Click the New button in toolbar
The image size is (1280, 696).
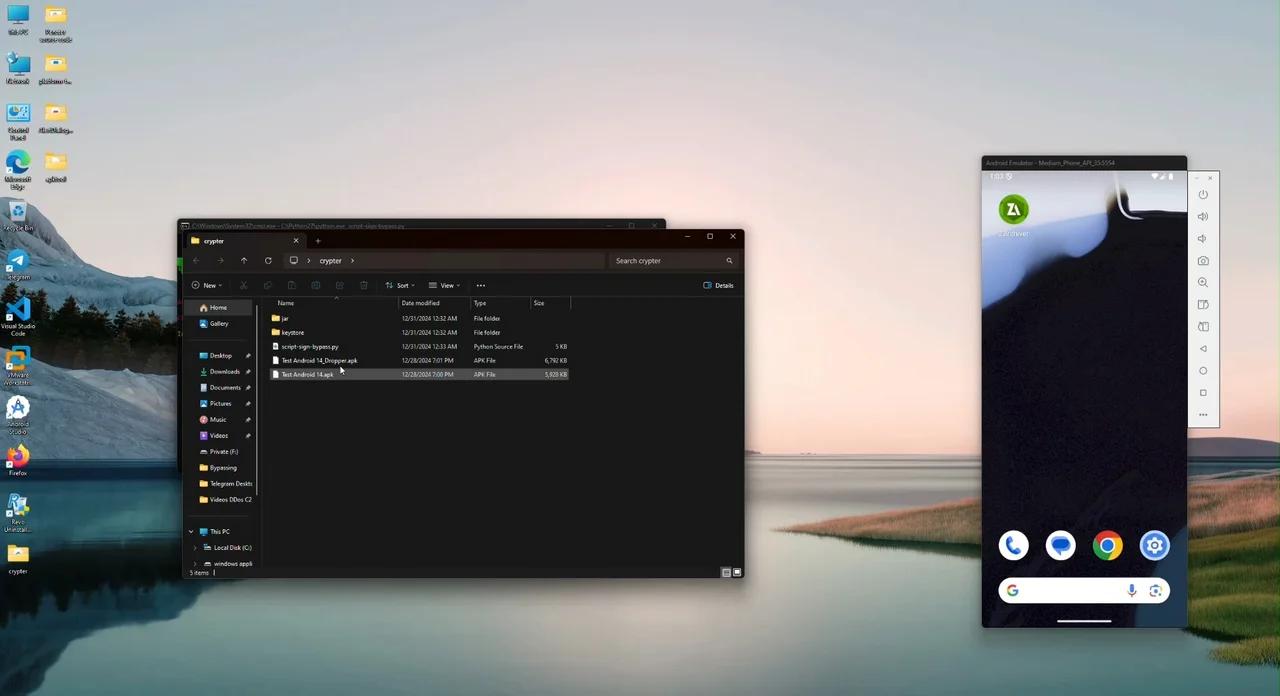click(206, 285)
